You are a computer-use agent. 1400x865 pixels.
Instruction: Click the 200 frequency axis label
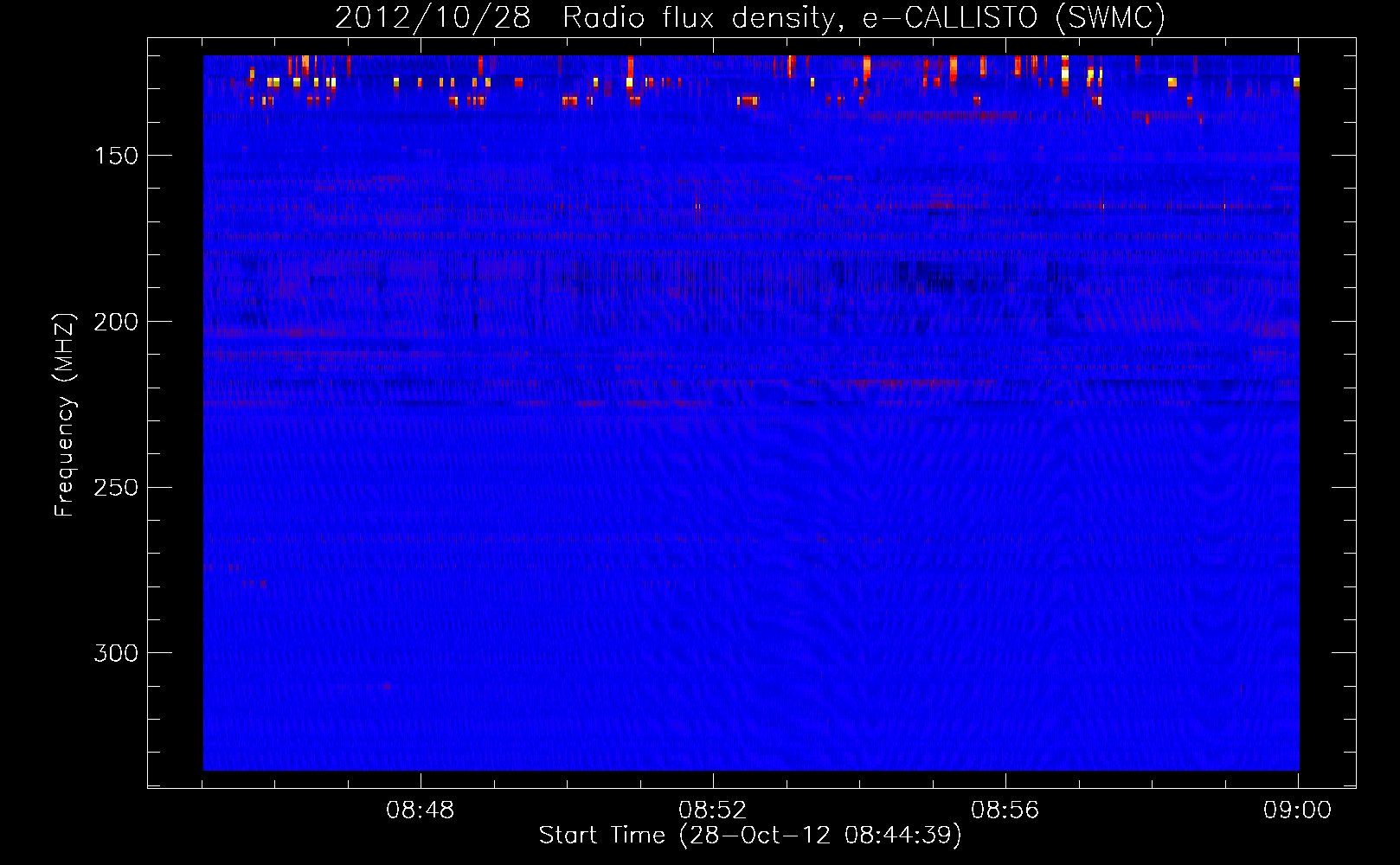pos(116,322)
